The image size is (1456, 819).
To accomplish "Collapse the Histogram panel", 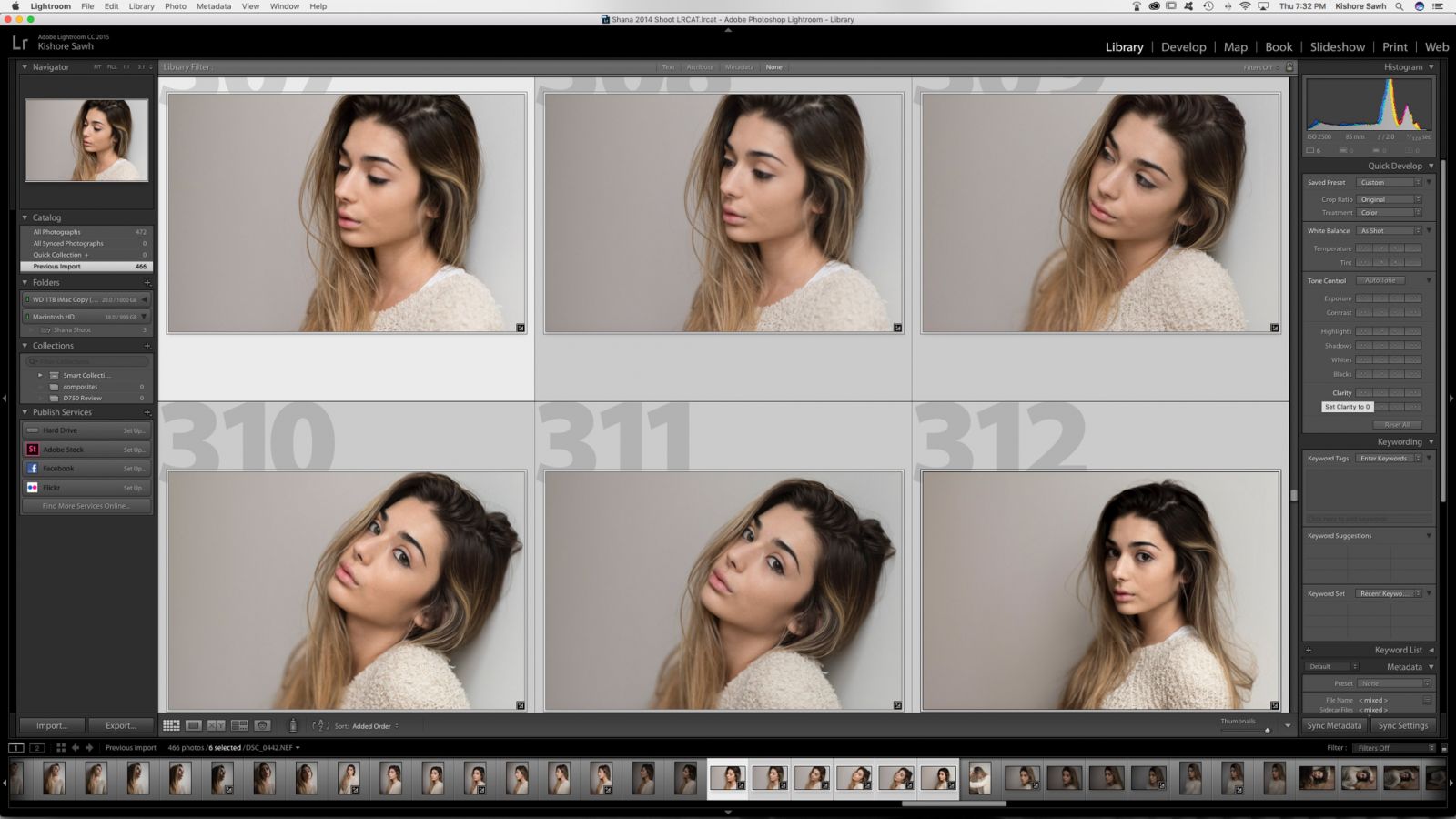I will (1431, 67).
